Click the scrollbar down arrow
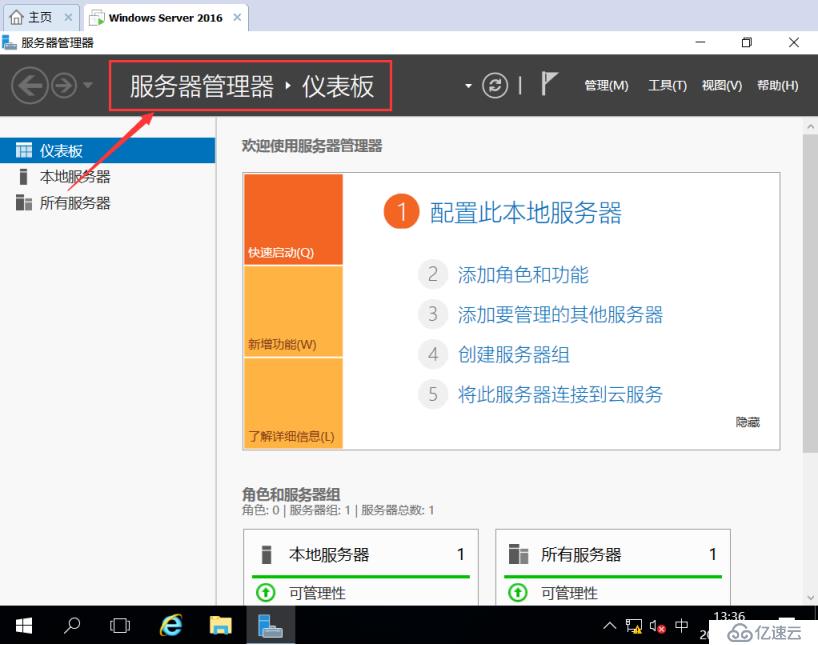 (x=810, y=598)
